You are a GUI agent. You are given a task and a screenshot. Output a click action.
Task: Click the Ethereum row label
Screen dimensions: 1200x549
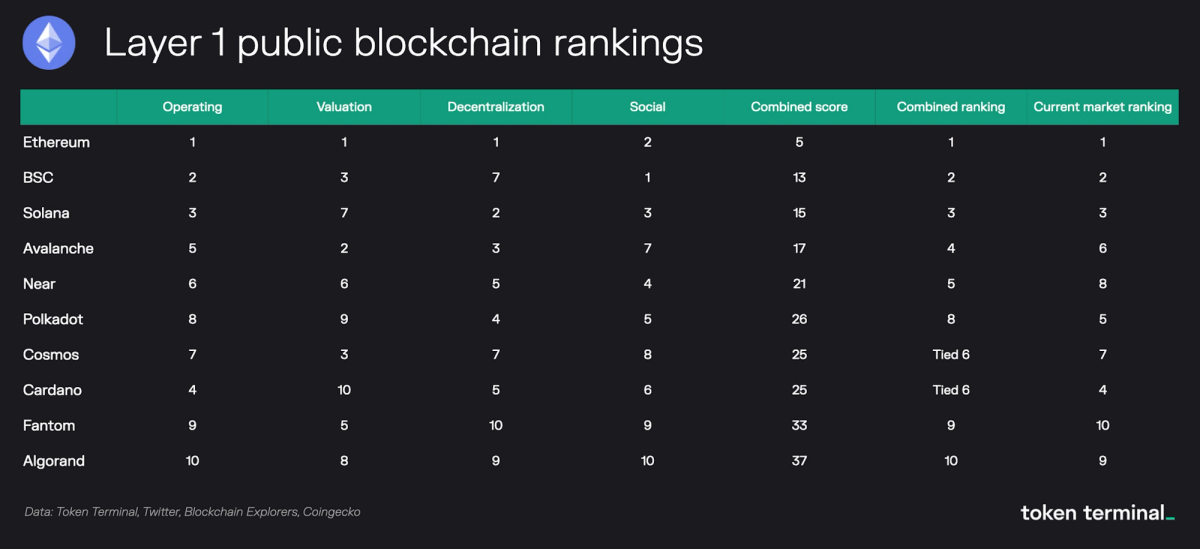pos(56,142)
